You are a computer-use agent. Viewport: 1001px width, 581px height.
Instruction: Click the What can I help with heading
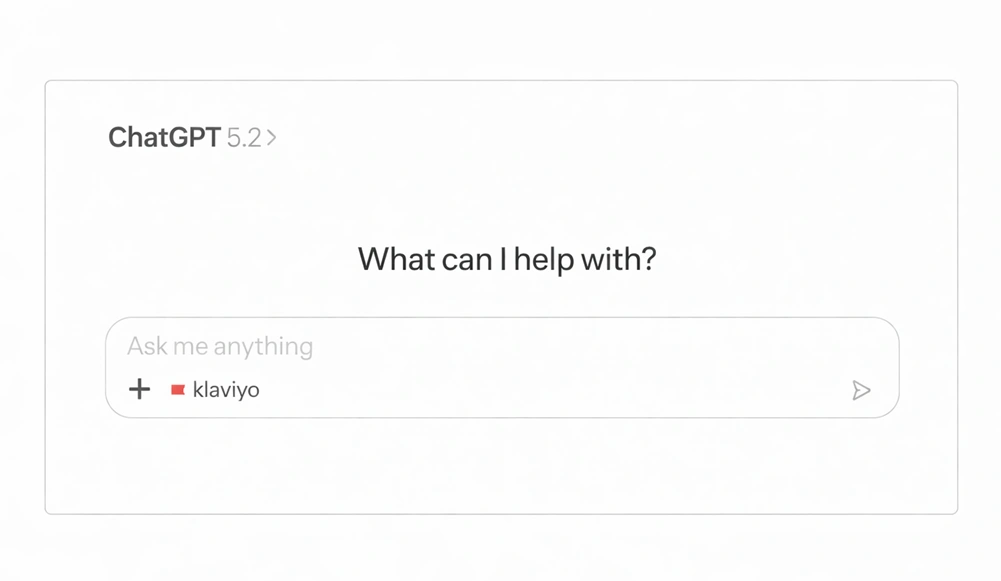(506, 259)
